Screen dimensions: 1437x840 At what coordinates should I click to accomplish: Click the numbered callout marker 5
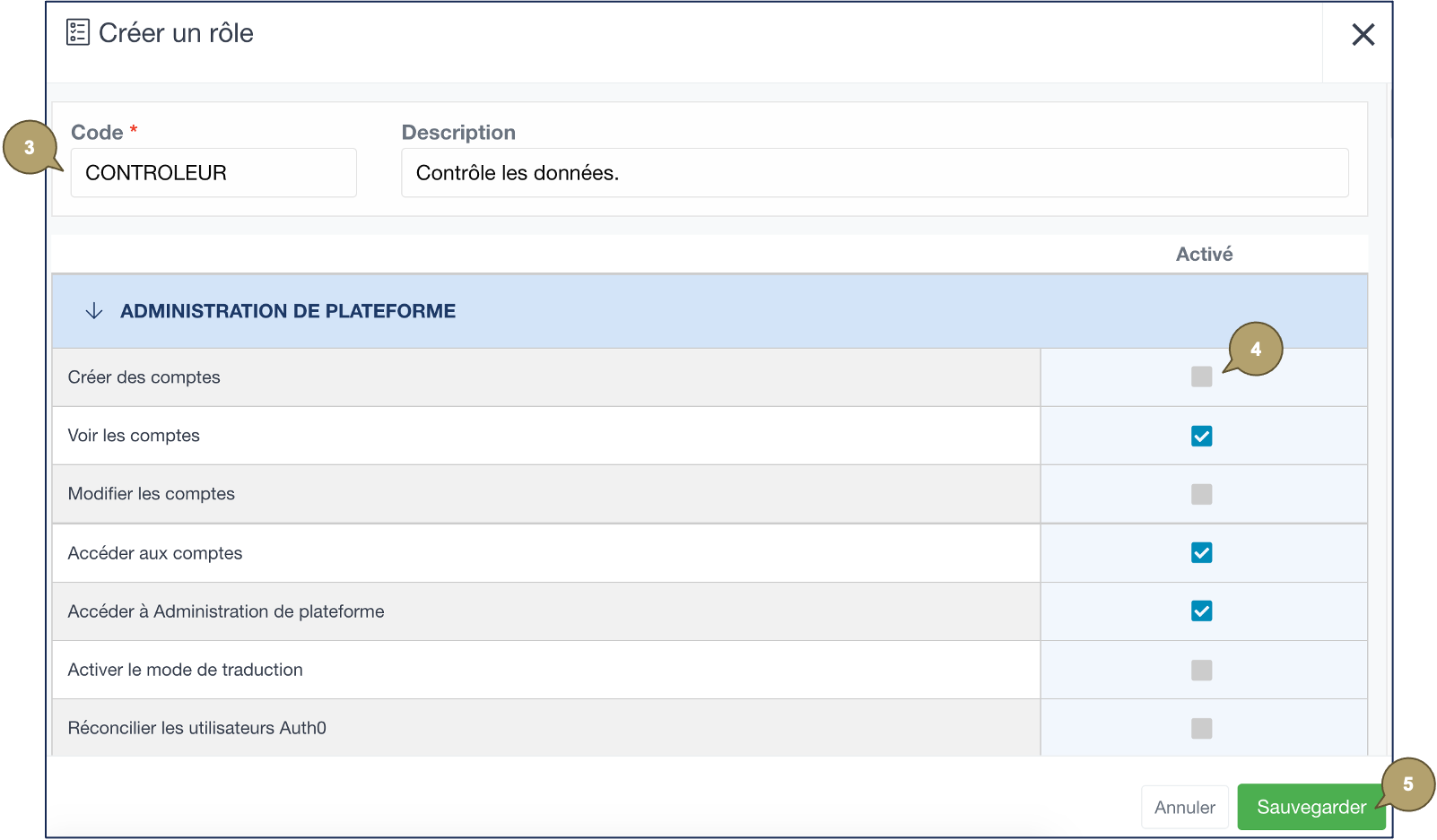tap(1407, 784)
